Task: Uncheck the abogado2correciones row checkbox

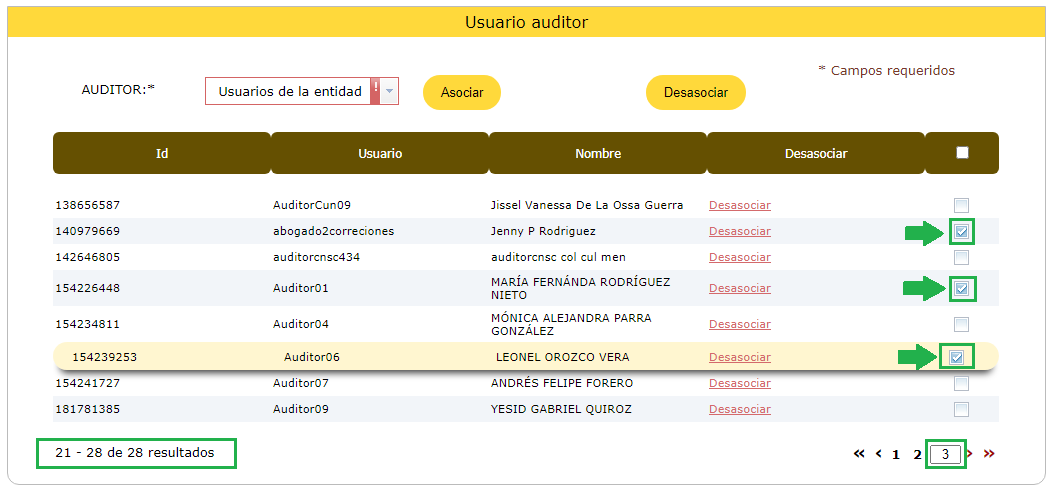Action: pyautogui.click(x=961, y=232)
